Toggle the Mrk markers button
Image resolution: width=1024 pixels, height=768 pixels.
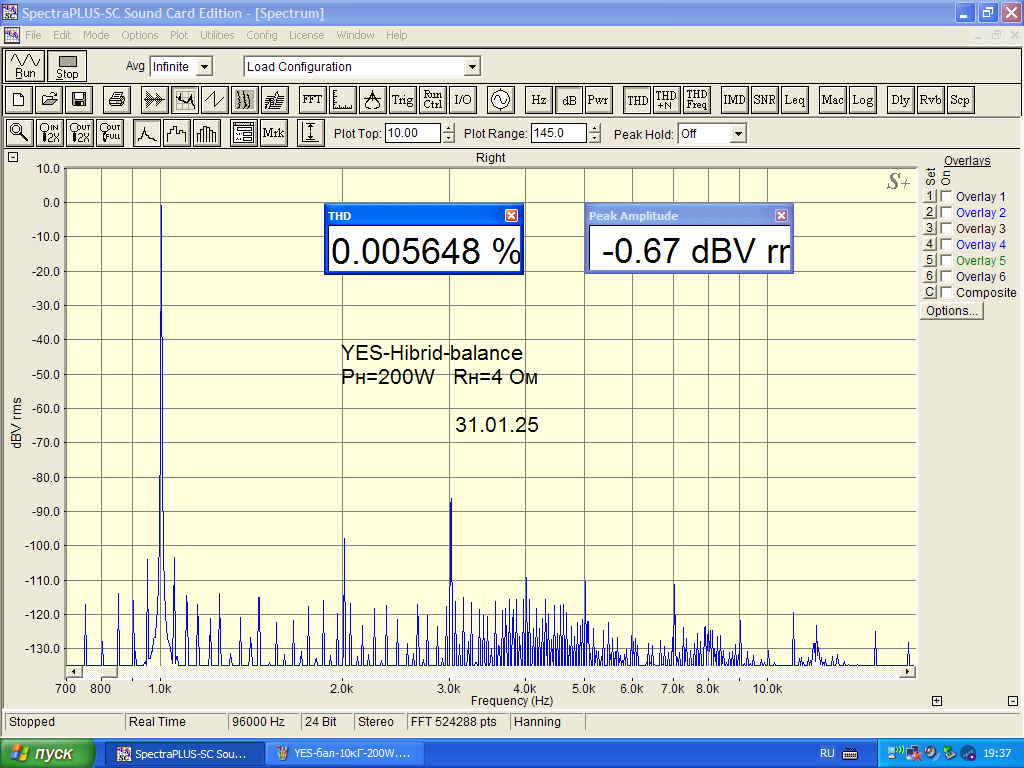274,133
